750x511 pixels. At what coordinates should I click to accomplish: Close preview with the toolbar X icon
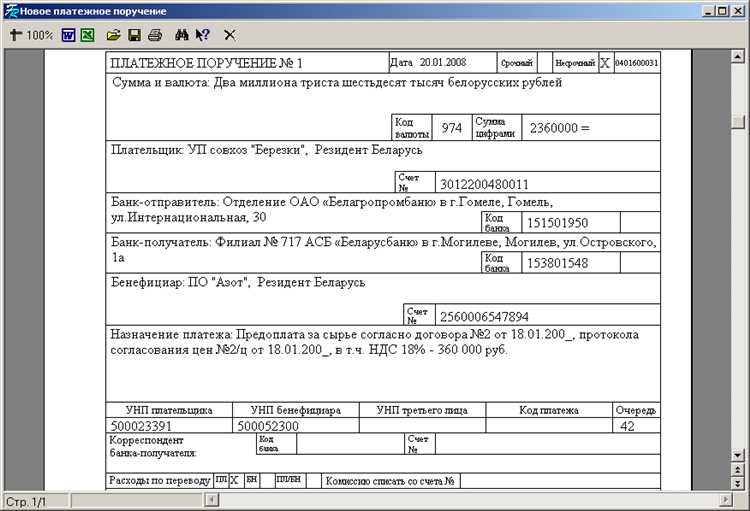click(229, 35)
